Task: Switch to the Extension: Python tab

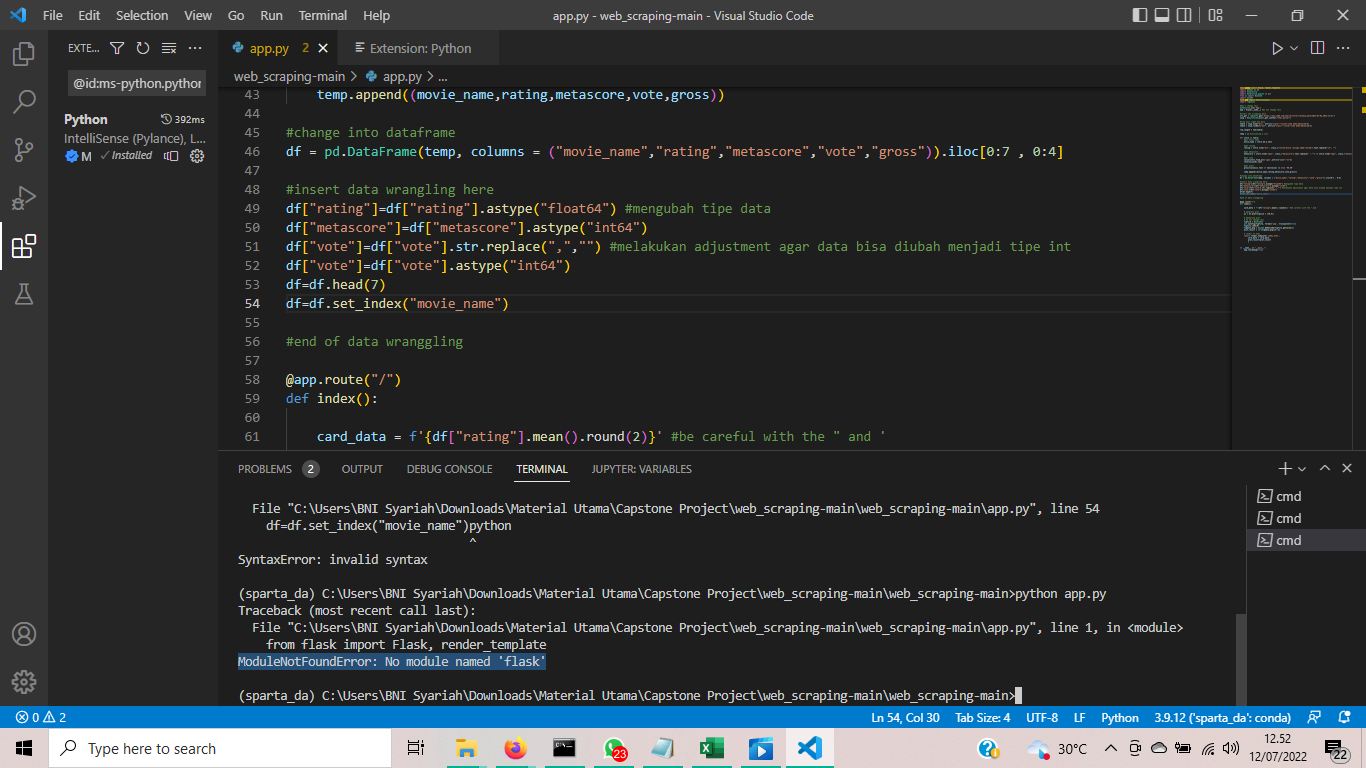Action: pyautogui.click(x=416, y=46)
